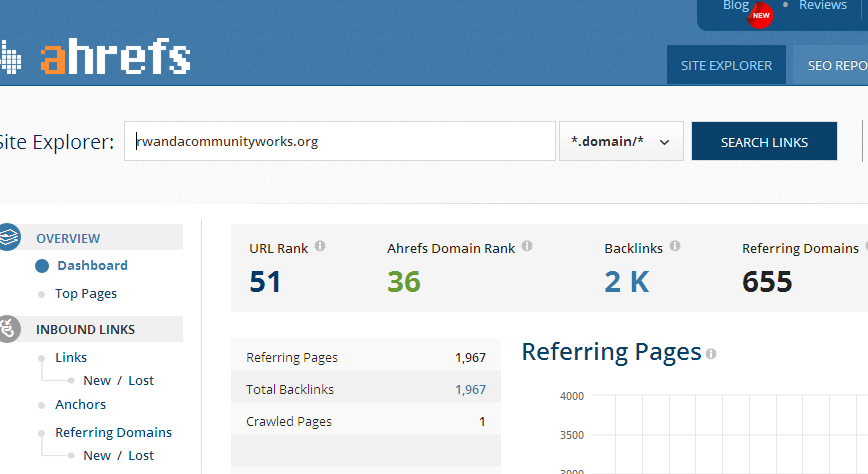Switch to the SEO Reports tab
This screenshot has width=868, height=474.
830,65
